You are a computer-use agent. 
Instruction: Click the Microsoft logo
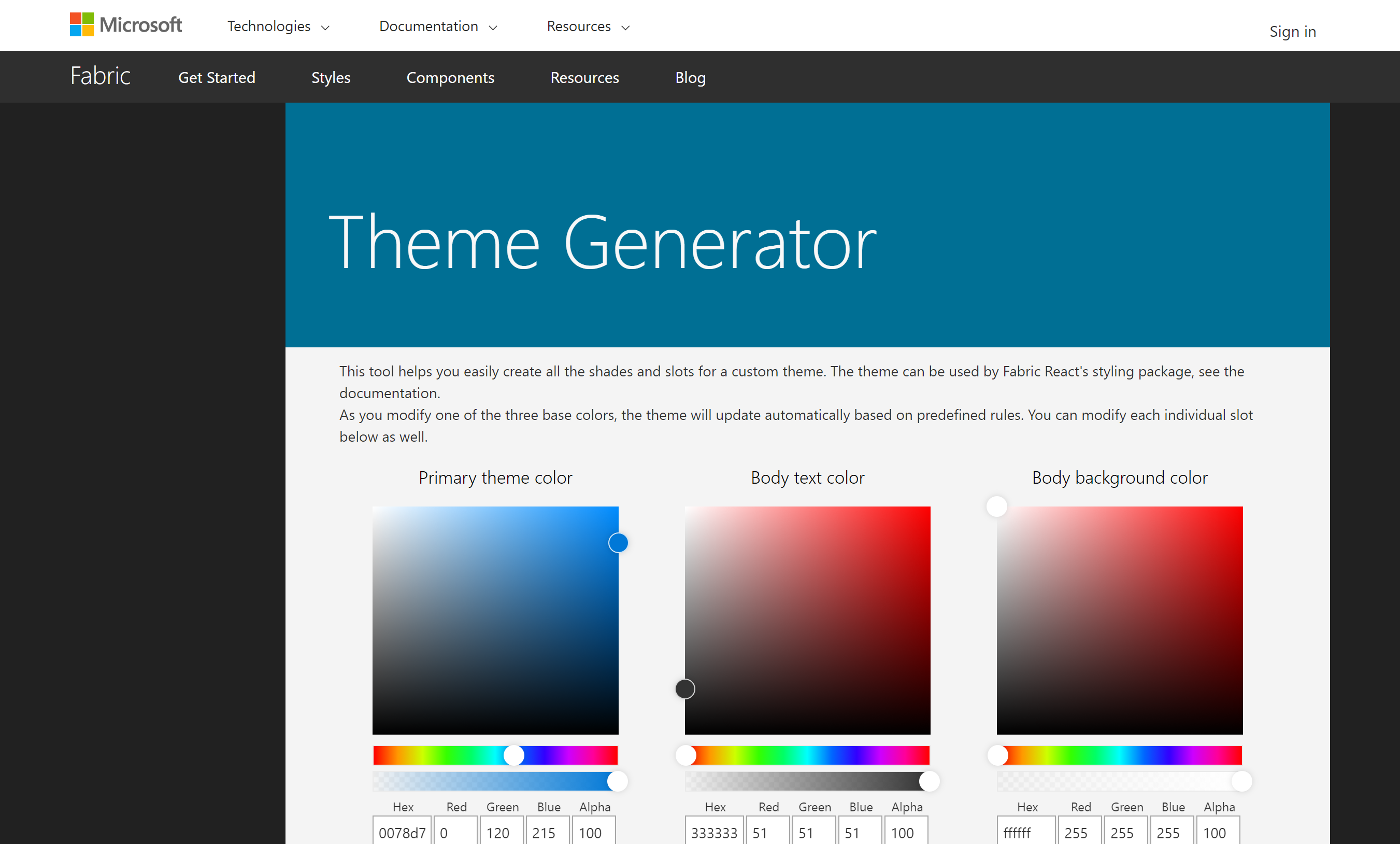[x=125, y=24]
